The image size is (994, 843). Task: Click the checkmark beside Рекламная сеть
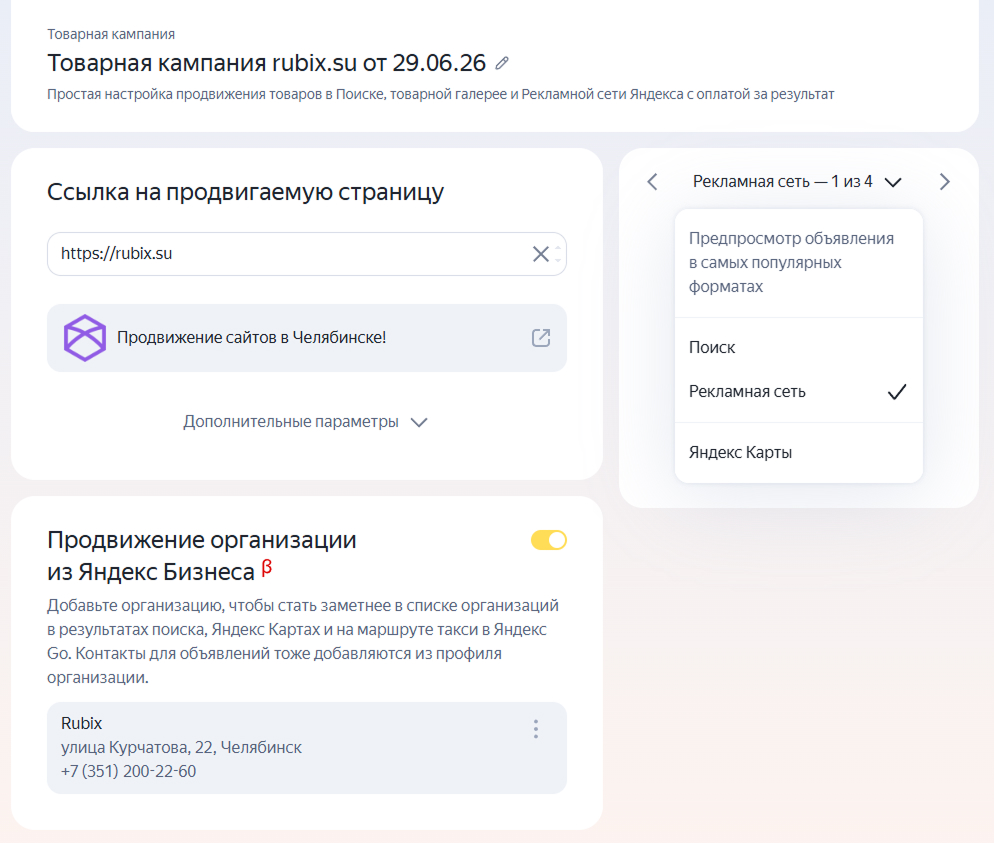897,392
